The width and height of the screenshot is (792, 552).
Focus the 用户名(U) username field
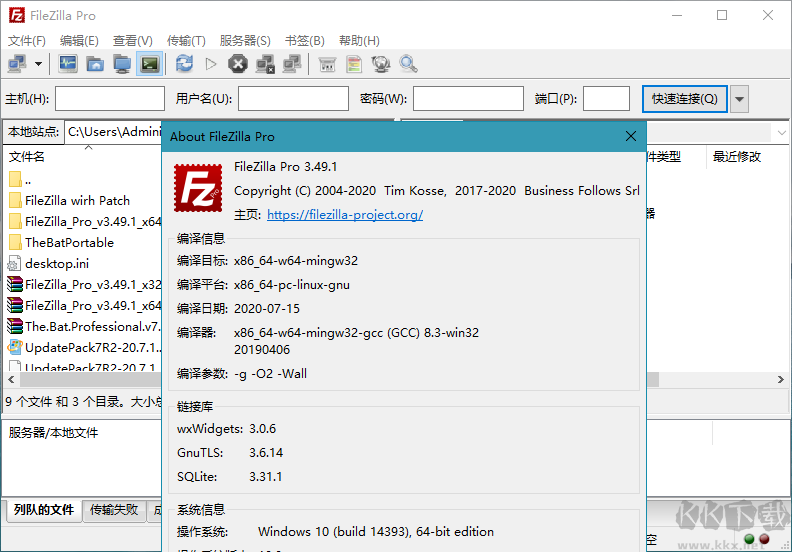coord(293,98)
